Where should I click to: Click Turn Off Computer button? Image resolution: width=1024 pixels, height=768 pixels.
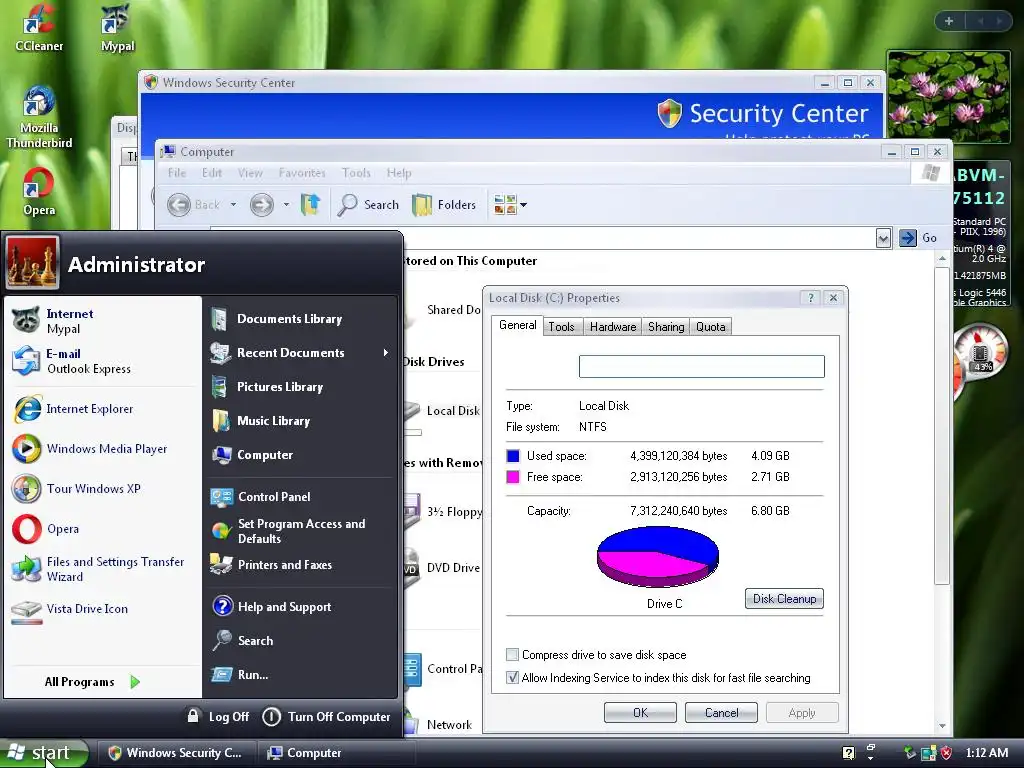pos(327,716)
